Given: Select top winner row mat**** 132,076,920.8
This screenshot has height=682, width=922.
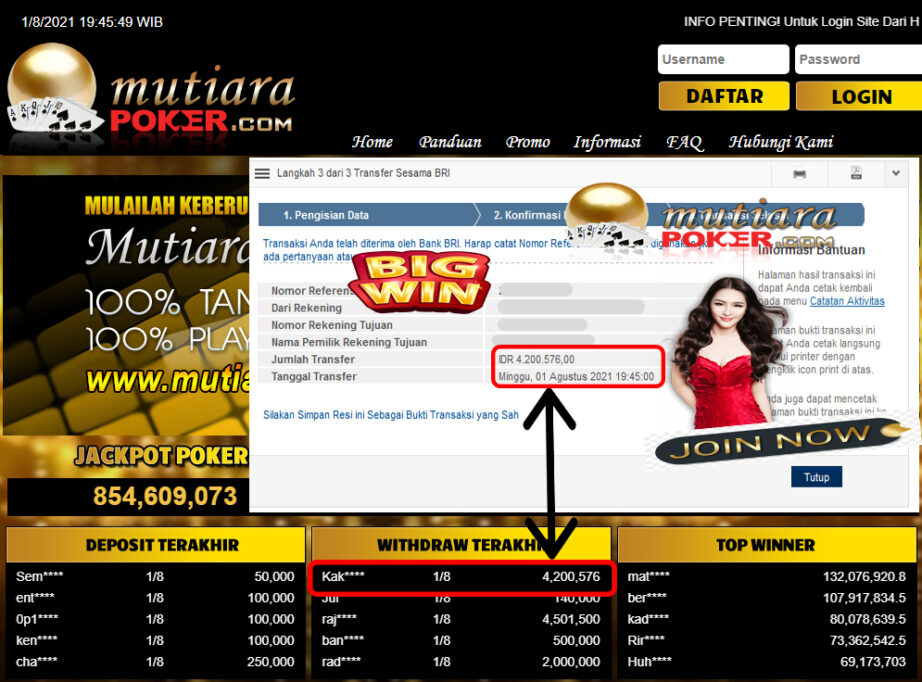Looking at the screenshot, I should coord(767,577).
